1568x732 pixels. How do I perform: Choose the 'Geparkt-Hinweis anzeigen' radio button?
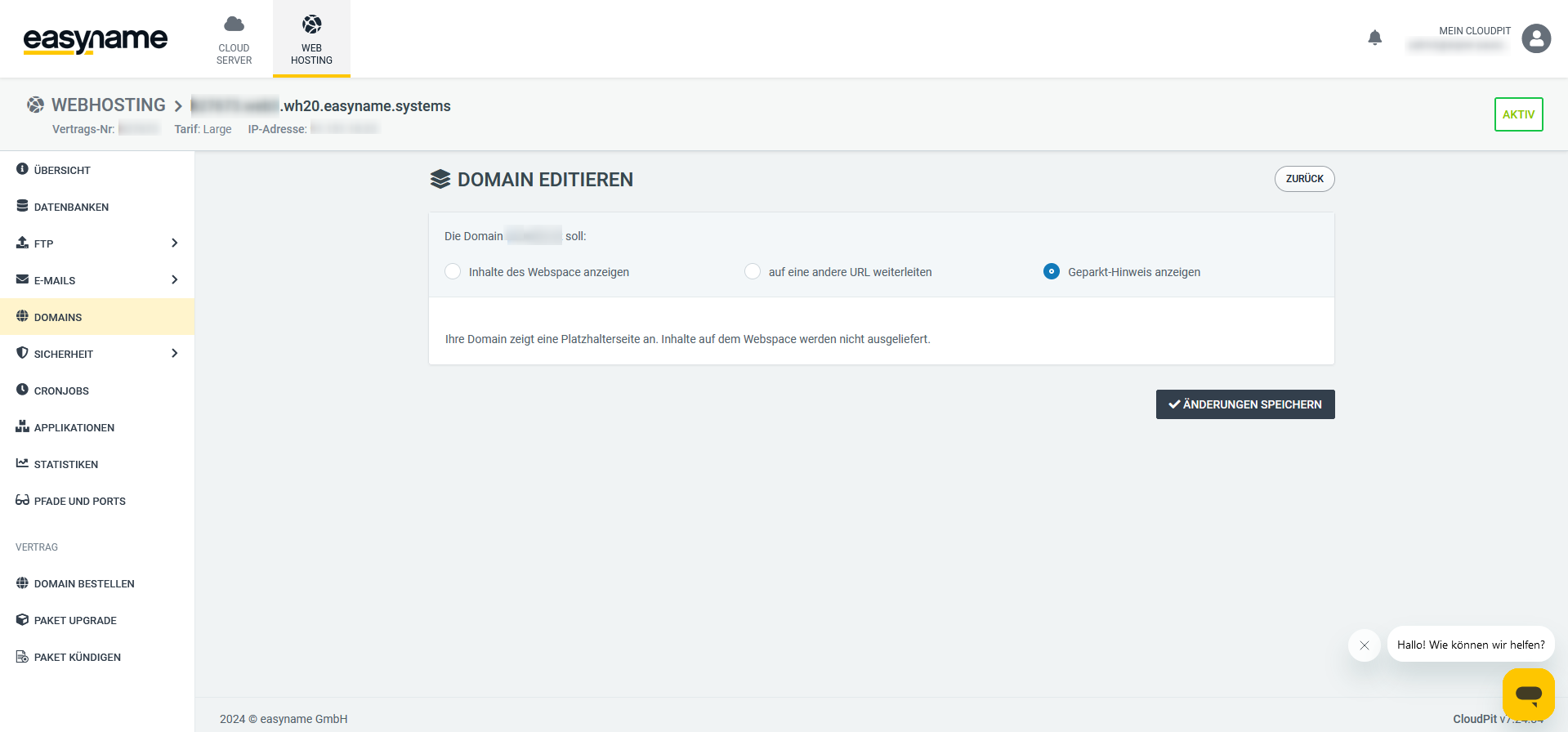click(1052, 271)
